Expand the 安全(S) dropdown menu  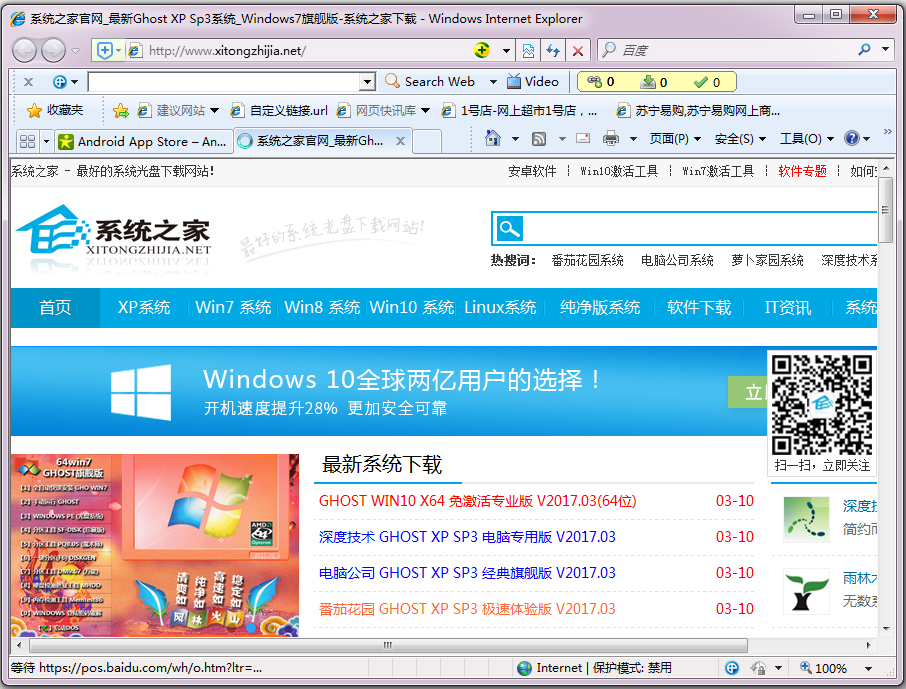point(740,139)
